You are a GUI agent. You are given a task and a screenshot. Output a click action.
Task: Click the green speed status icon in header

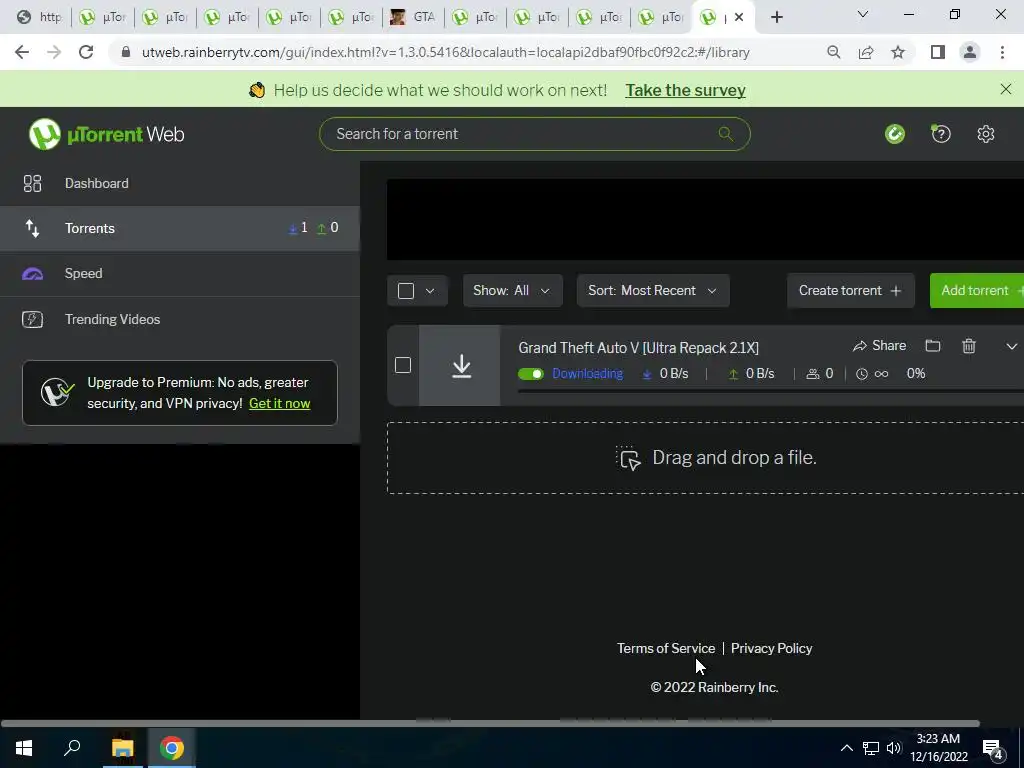[x=895, y=134]
